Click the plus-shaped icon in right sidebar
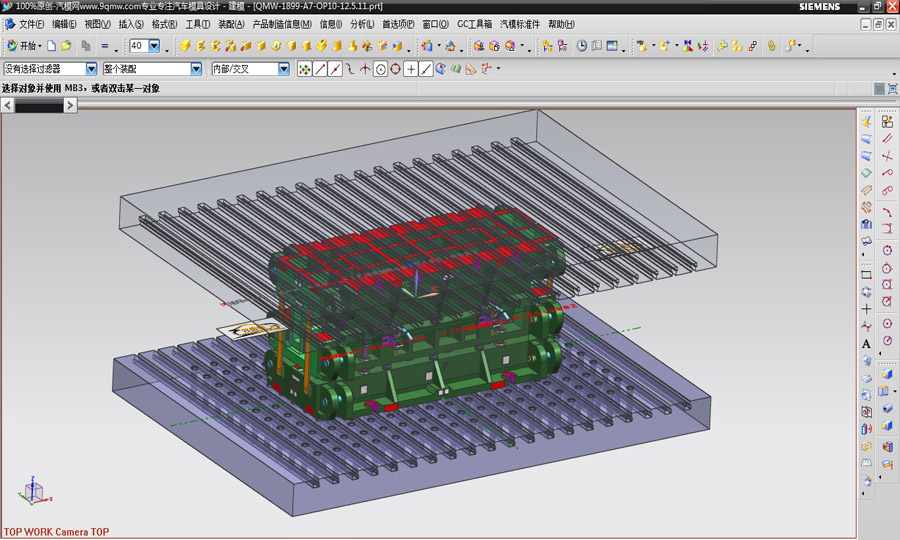 [866, 309]
